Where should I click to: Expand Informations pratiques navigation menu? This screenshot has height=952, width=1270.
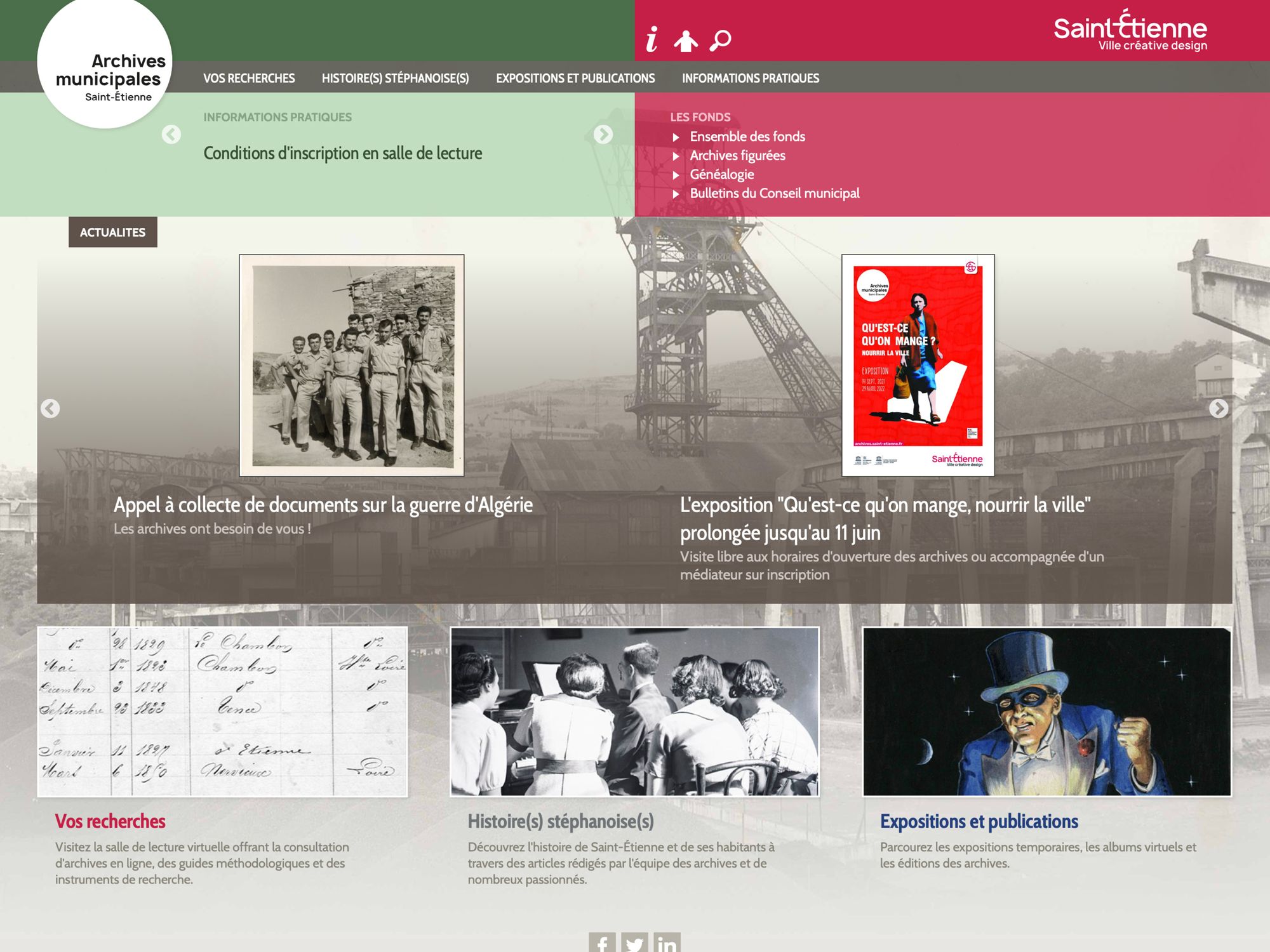[x=751, y=78]
